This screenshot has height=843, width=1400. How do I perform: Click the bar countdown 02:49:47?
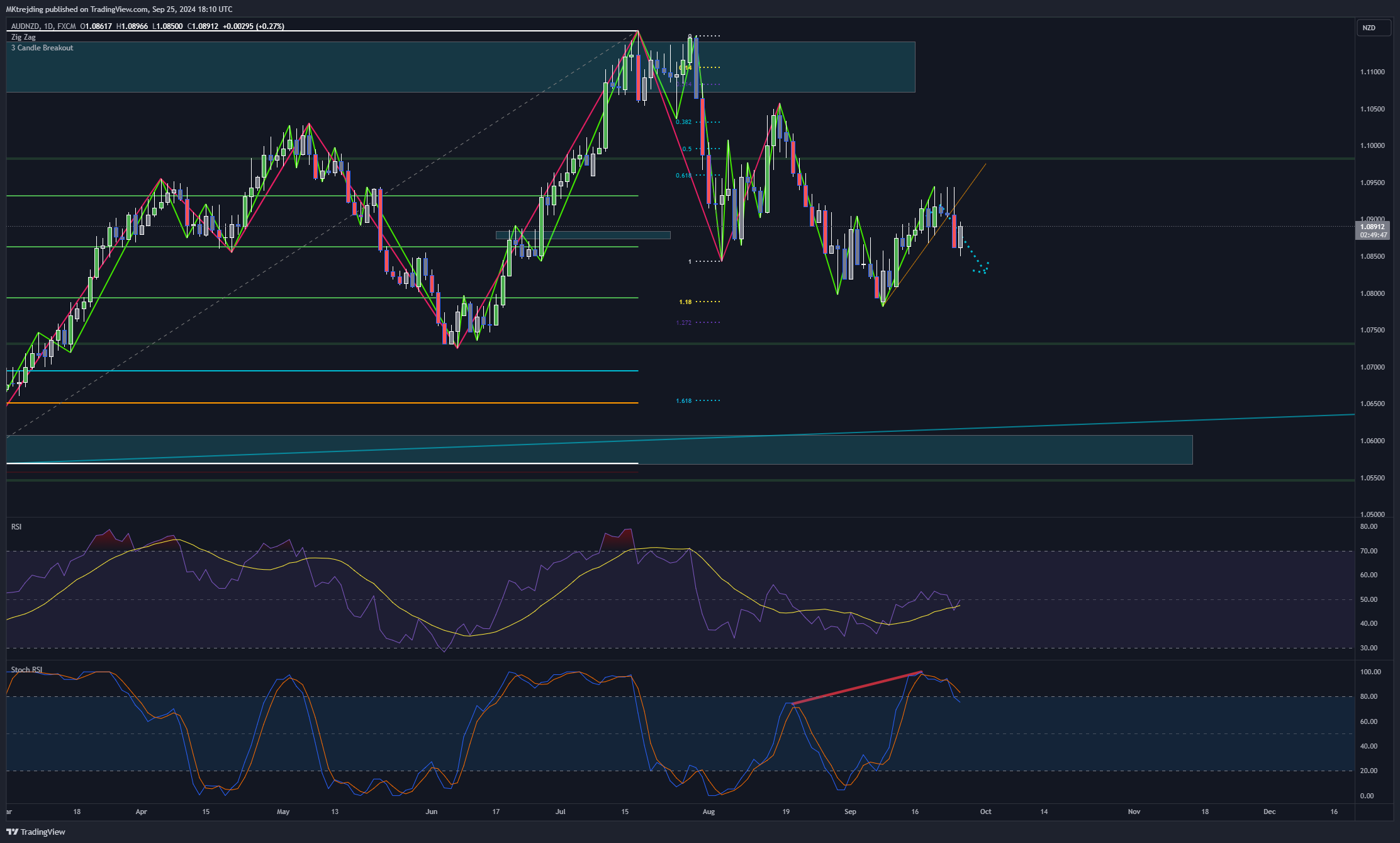(1372, 235)
